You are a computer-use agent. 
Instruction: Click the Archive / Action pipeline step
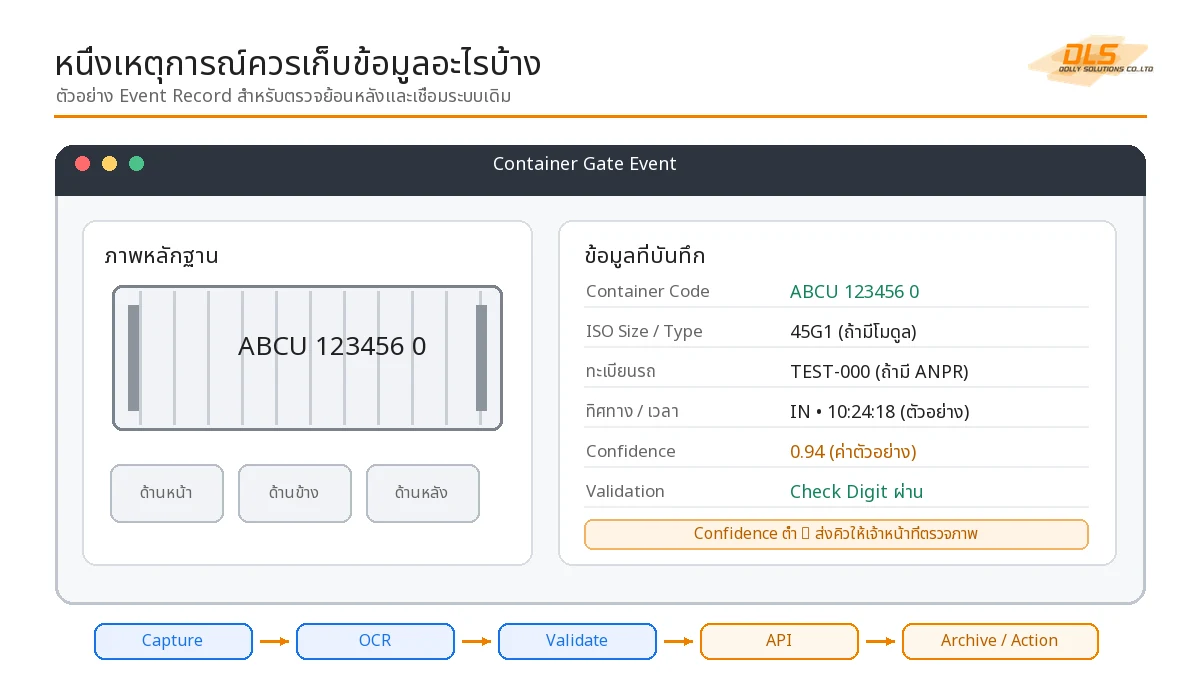tap(1000, 641)
